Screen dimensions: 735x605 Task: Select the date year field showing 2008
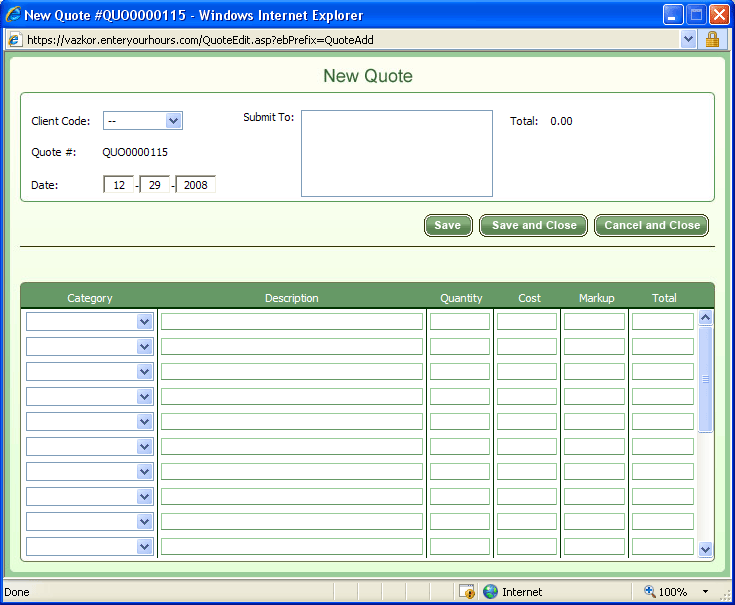point(195,185)
